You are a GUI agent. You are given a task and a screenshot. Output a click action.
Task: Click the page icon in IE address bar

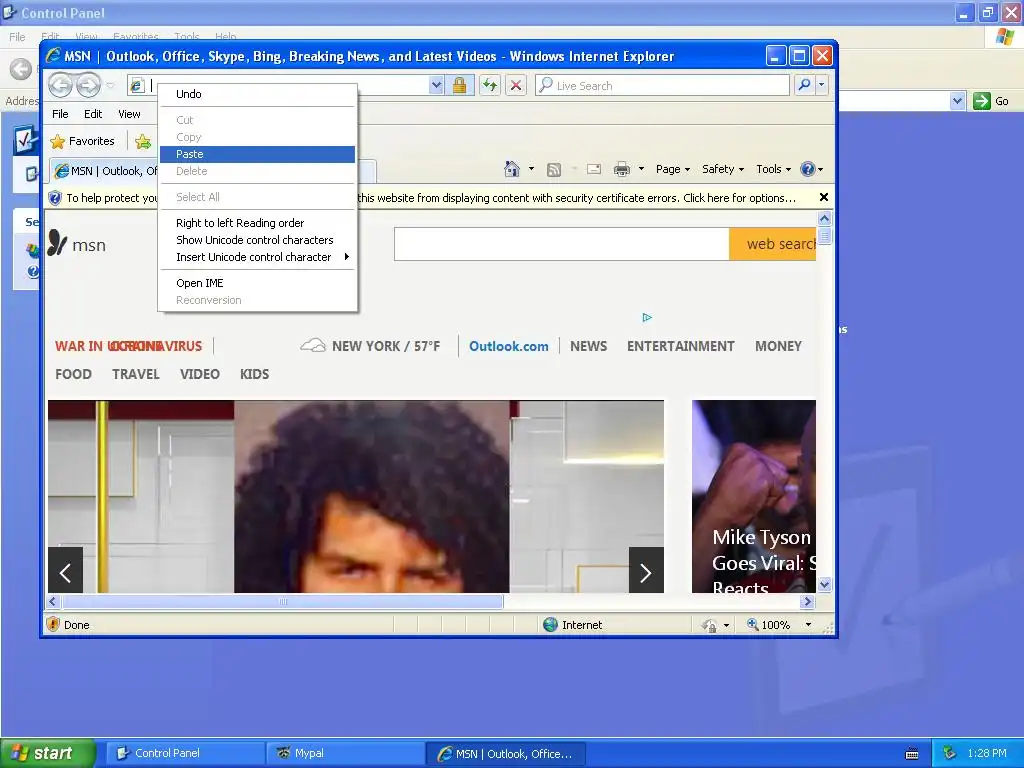[x=136, y=86]
